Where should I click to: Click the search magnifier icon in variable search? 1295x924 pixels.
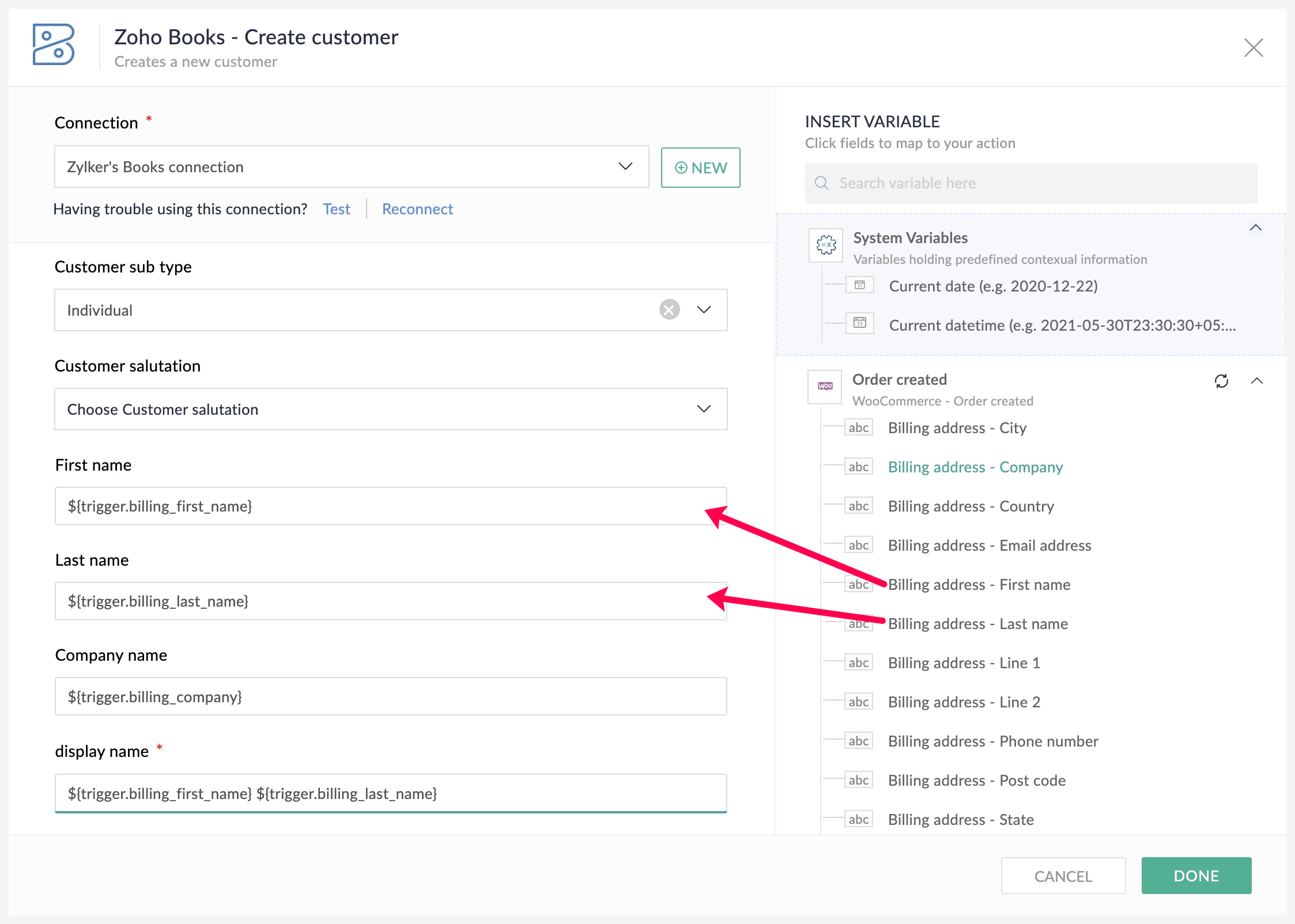(821, 183)
